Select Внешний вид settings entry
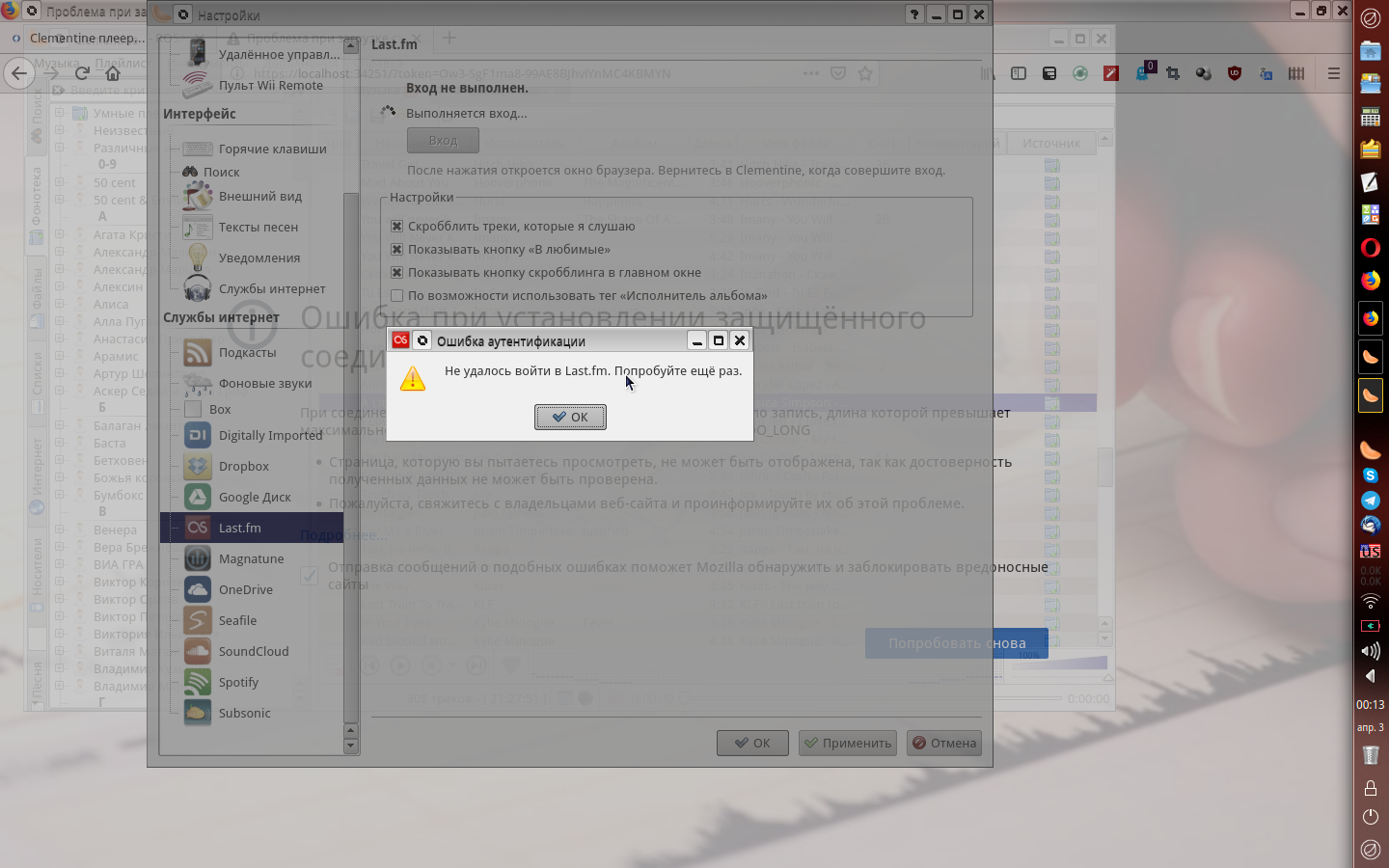Screen dimensions: 1389x868 251,196
